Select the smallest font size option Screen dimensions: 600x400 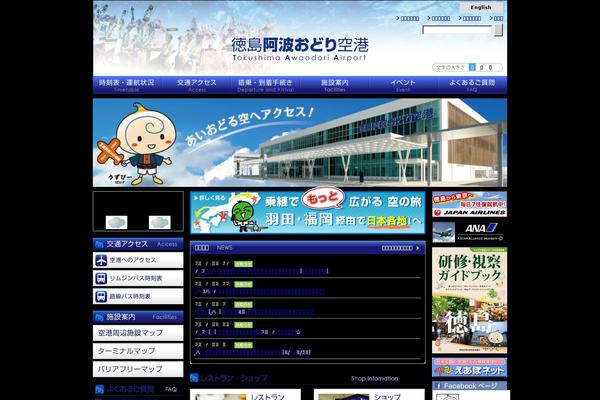pos(472,67)
